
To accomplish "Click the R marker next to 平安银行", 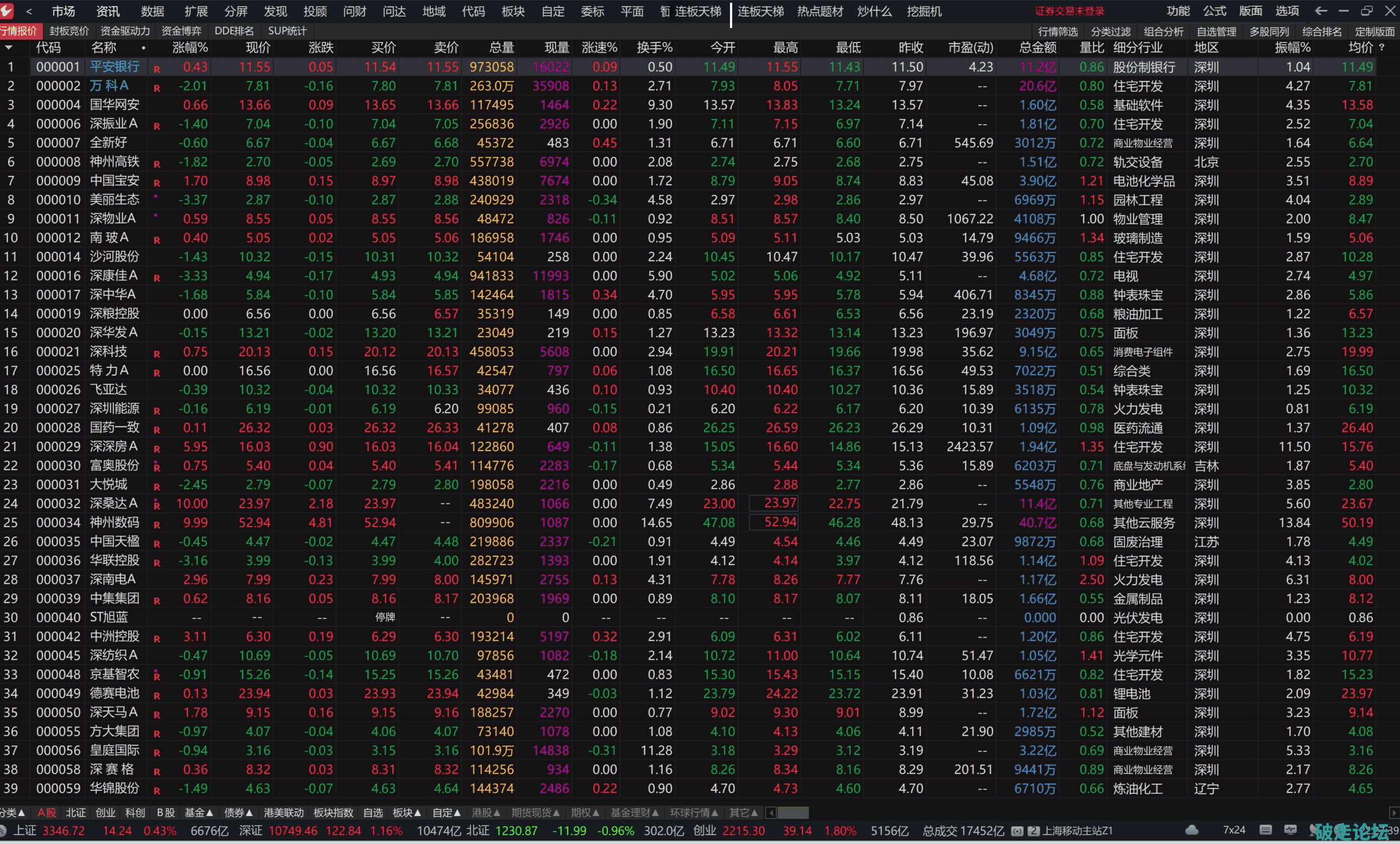I will [157, 69].
